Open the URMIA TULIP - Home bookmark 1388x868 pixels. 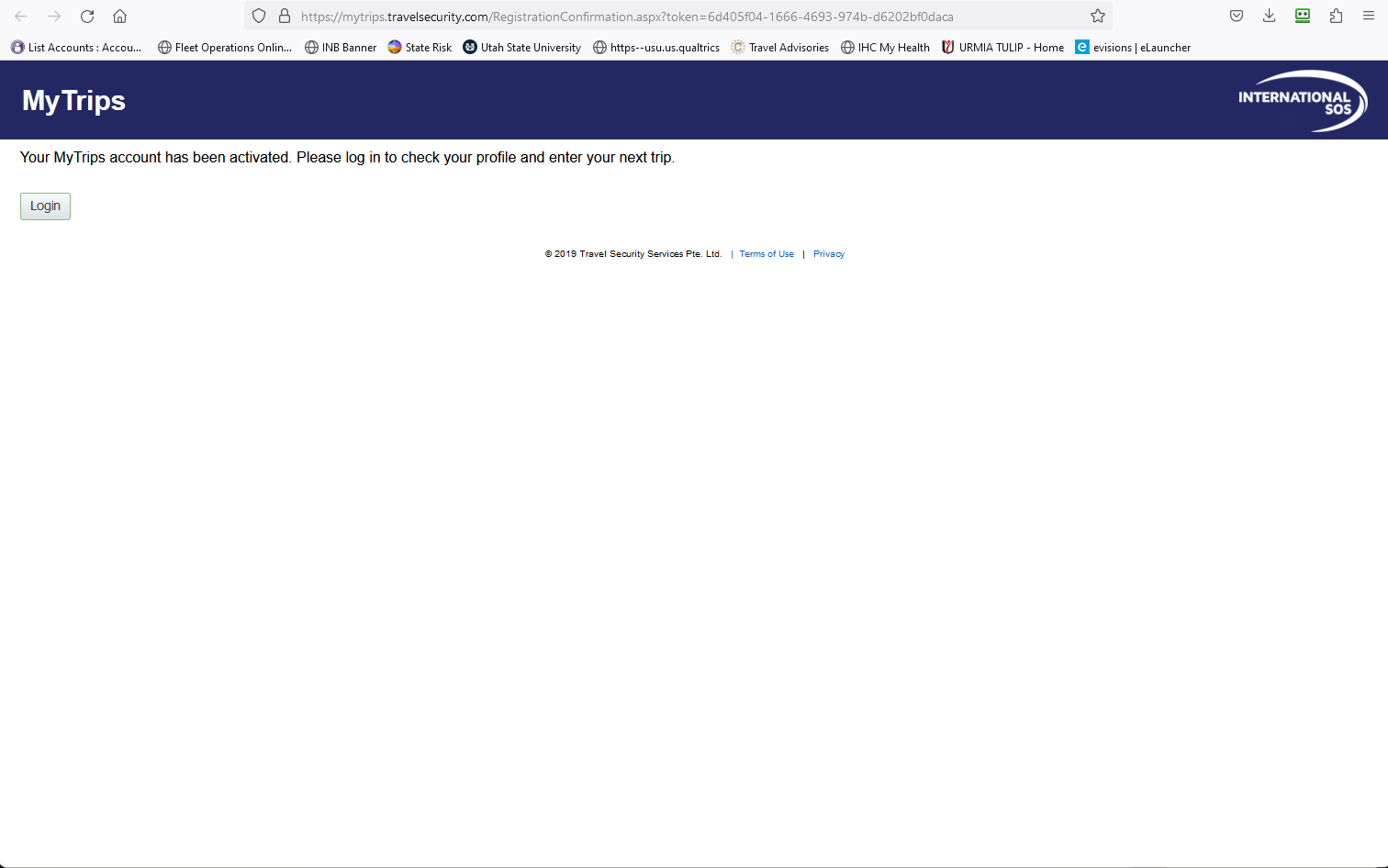click(x=1002, y=48)
